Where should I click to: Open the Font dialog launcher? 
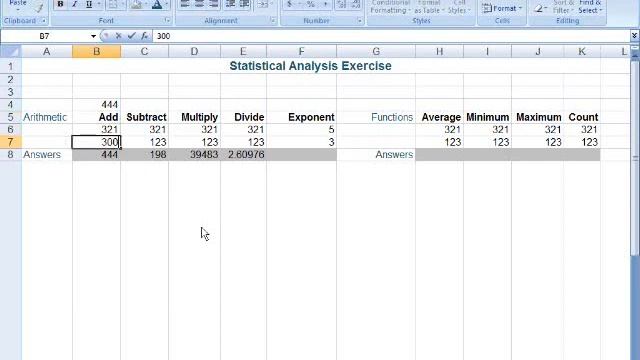point(167,20)
